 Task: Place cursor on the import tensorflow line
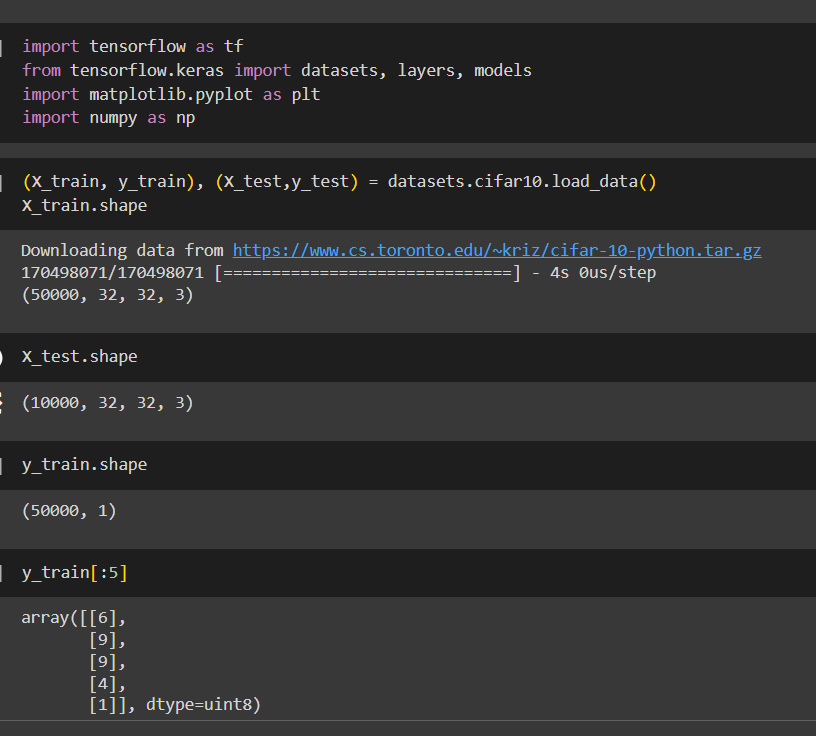pos(132,47)
